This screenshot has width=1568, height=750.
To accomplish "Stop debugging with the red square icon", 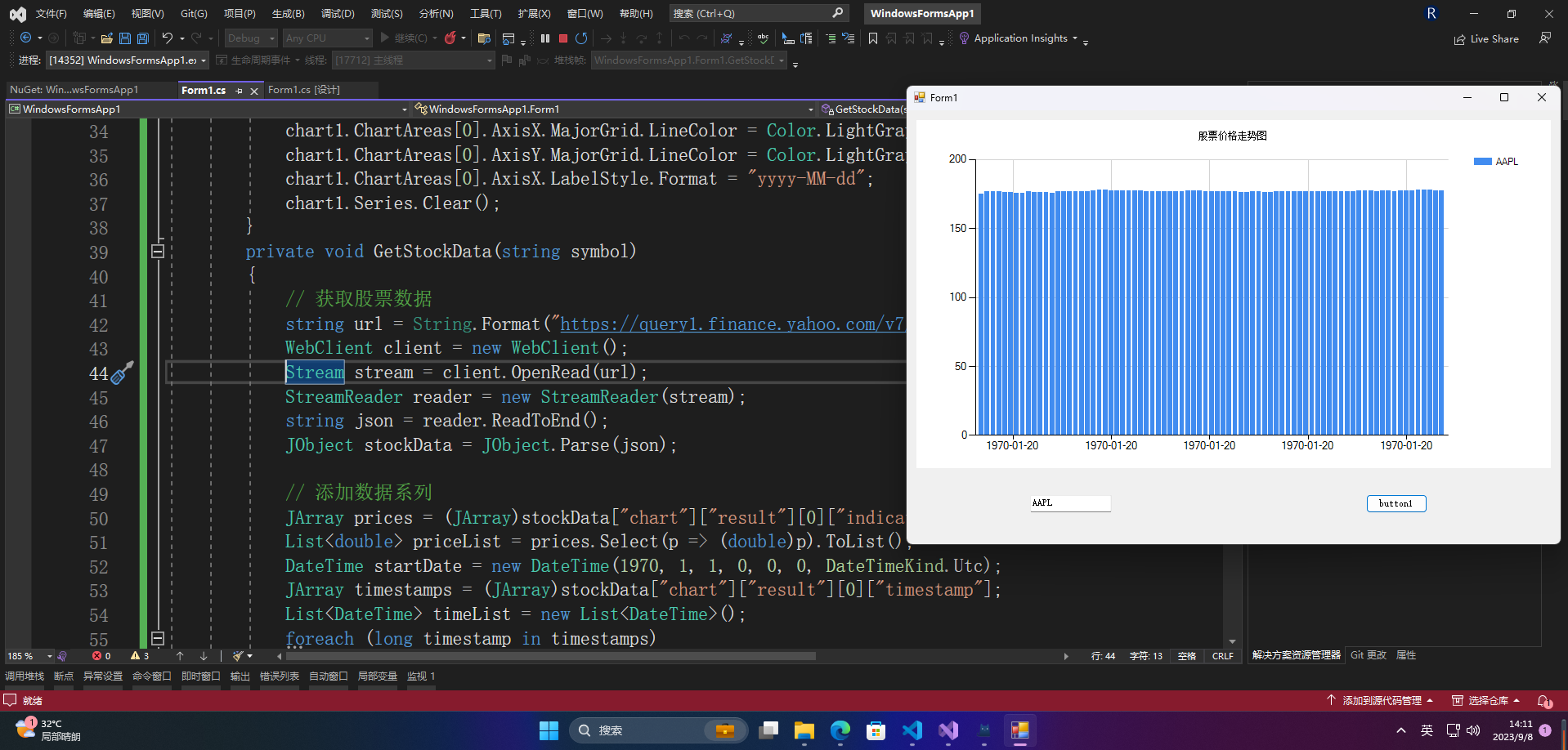I will (563, 38).
